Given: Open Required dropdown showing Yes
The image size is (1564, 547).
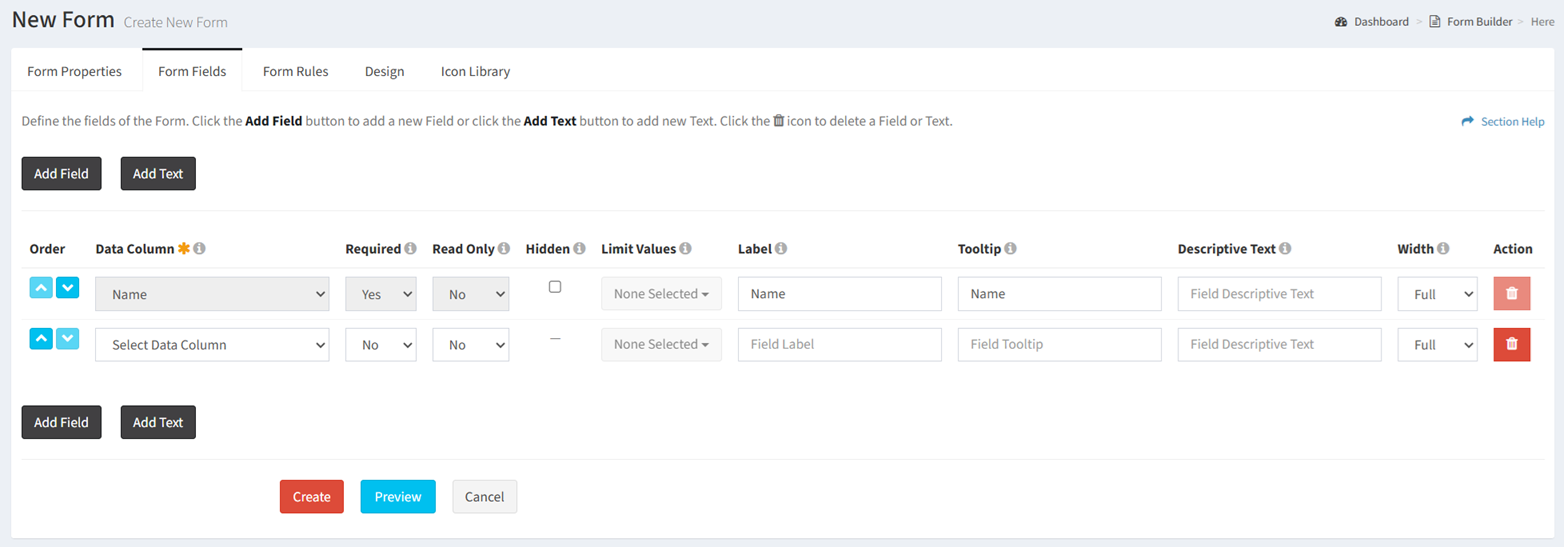Looking at the screenshot, I should click(381, 294).
